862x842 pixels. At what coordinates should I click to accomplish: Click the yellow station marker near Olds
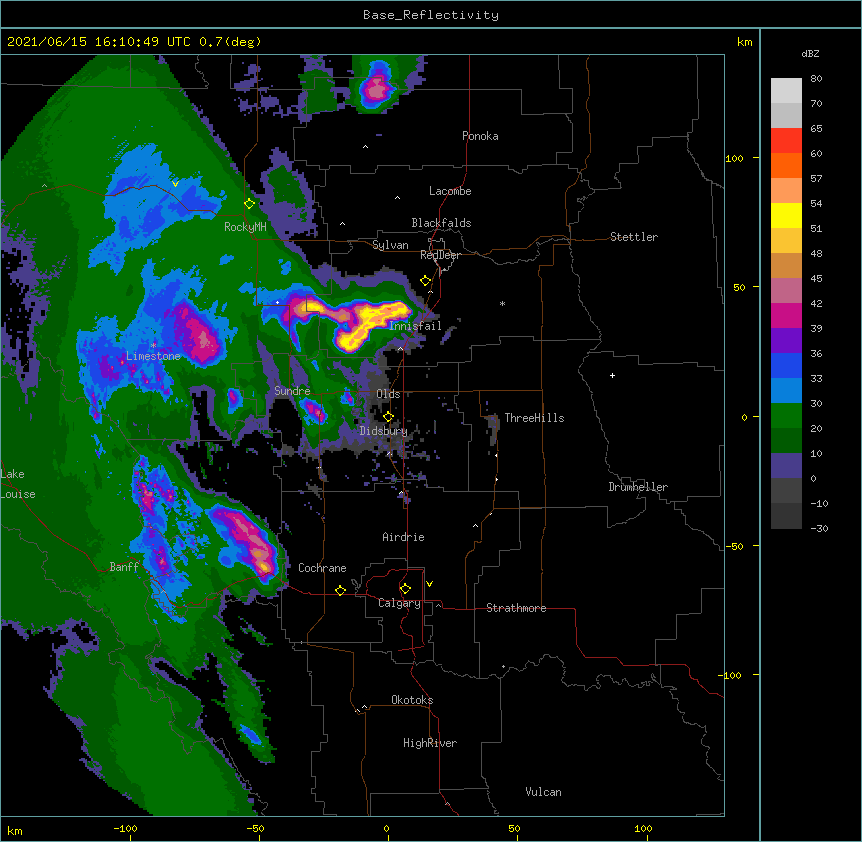tap(388, 417)
